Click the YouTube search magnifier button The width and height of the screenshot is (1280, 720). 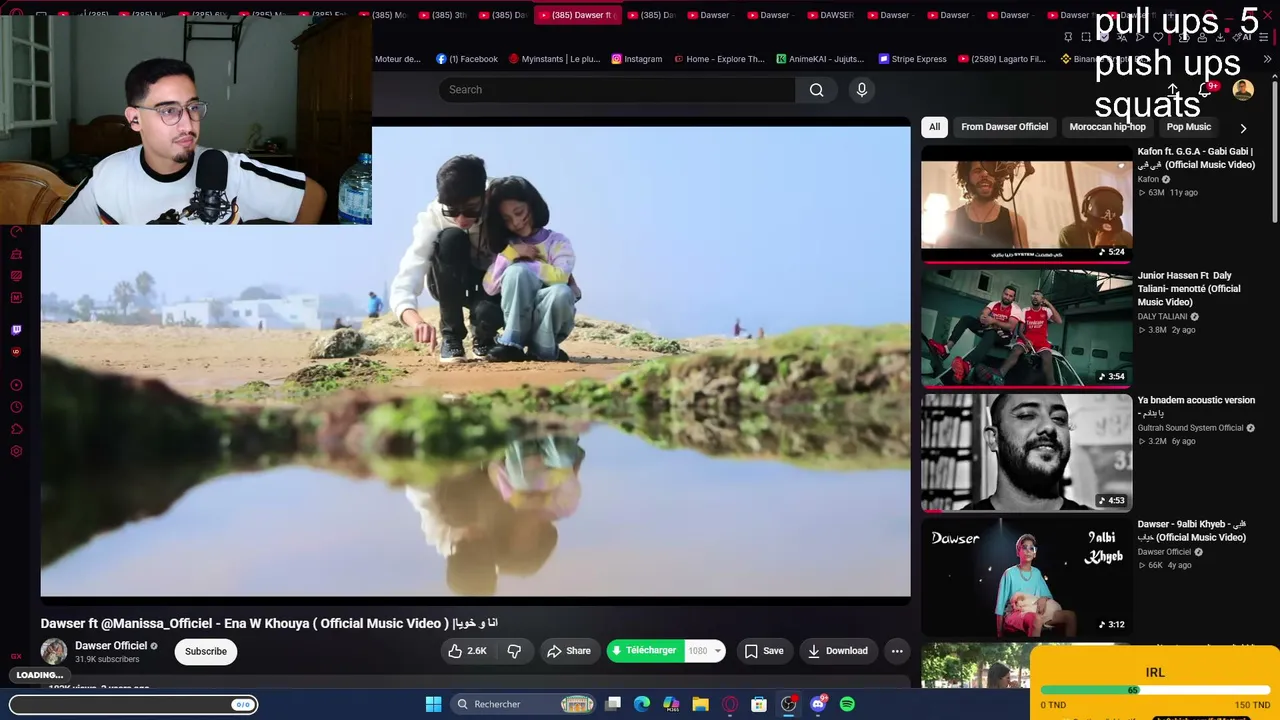tap(816, 90)
